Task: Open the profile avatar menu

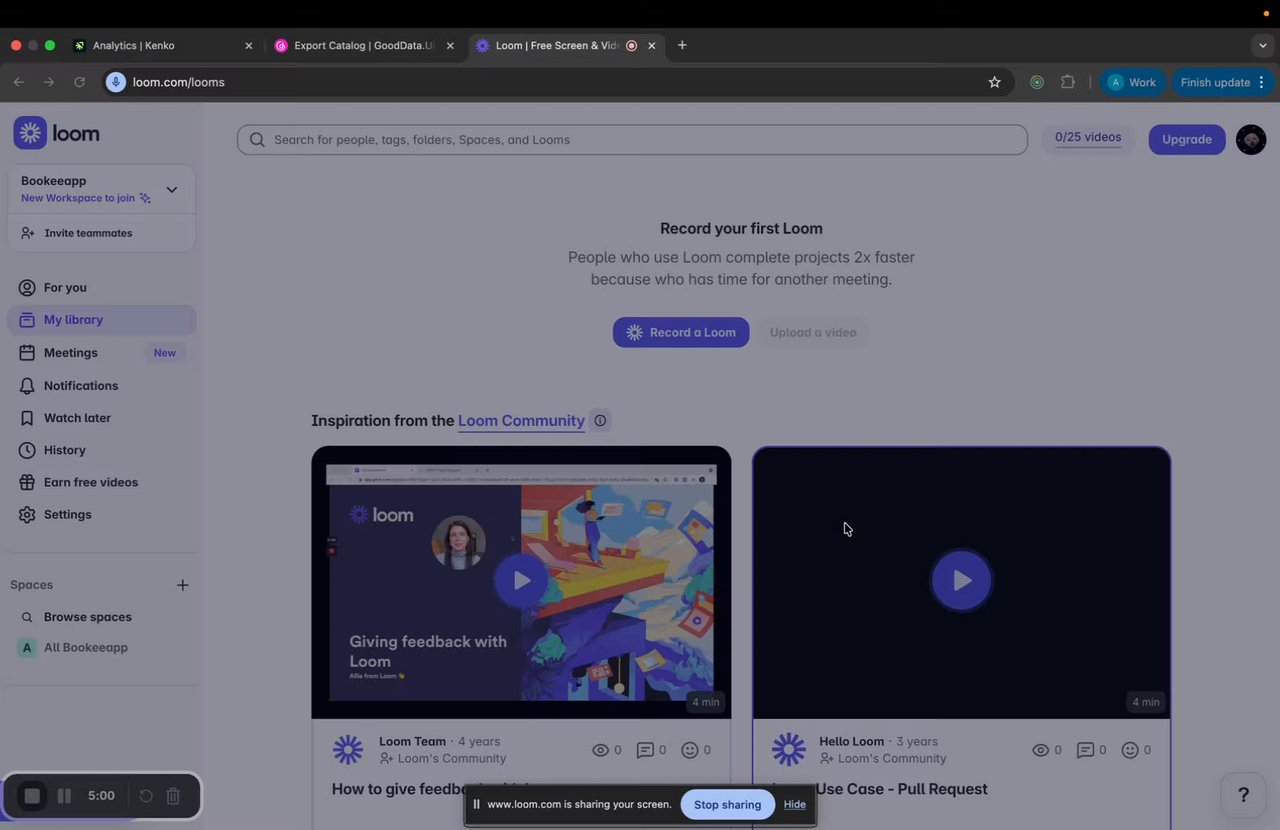Action: click(x=1251, y=140)
